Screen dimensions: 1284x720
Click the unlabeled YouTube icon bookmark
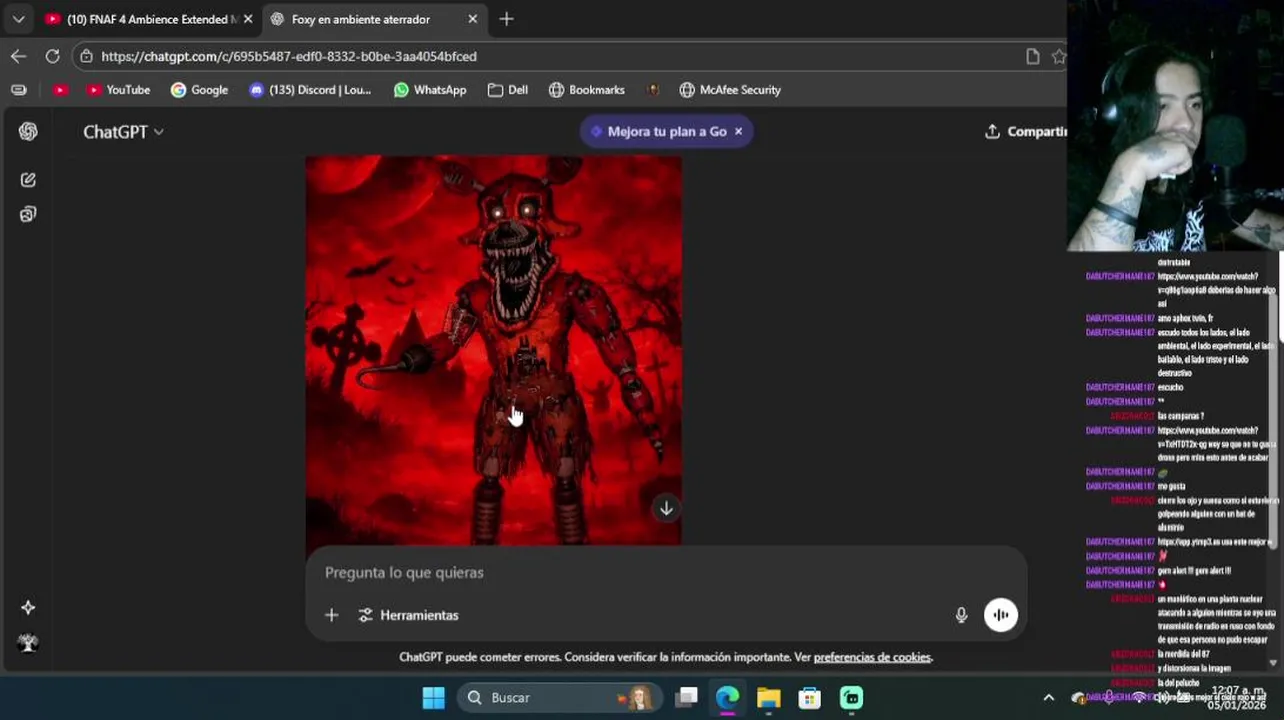[x=60, y=90]
